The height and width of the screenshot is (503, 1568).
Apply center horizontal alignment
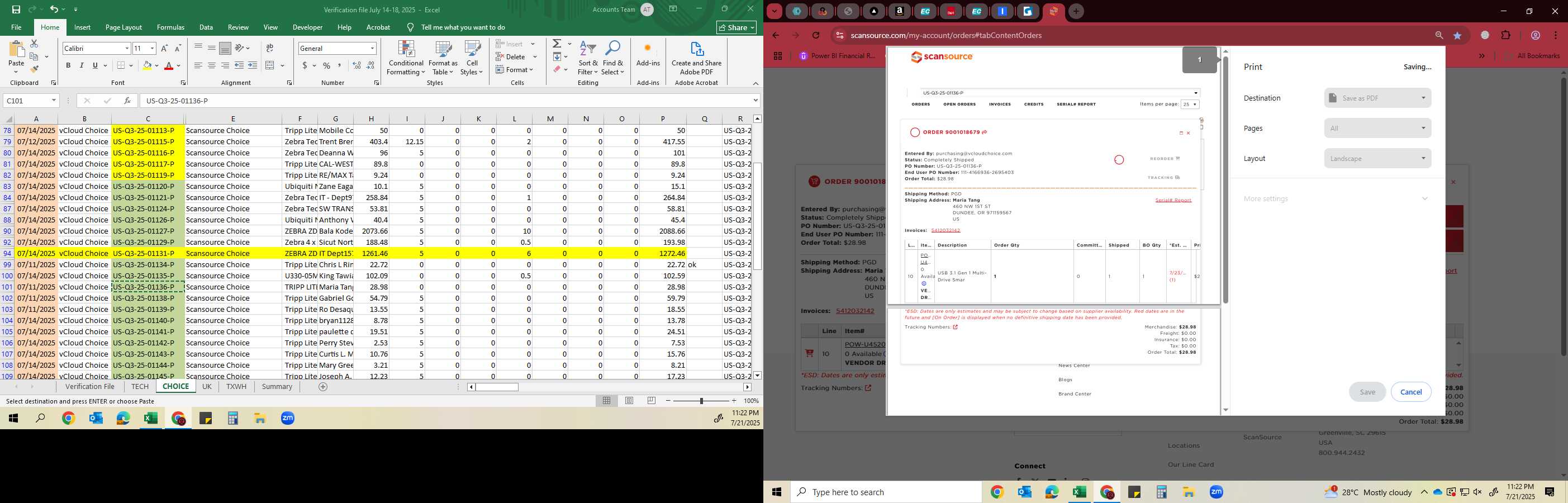pos(212,65)
